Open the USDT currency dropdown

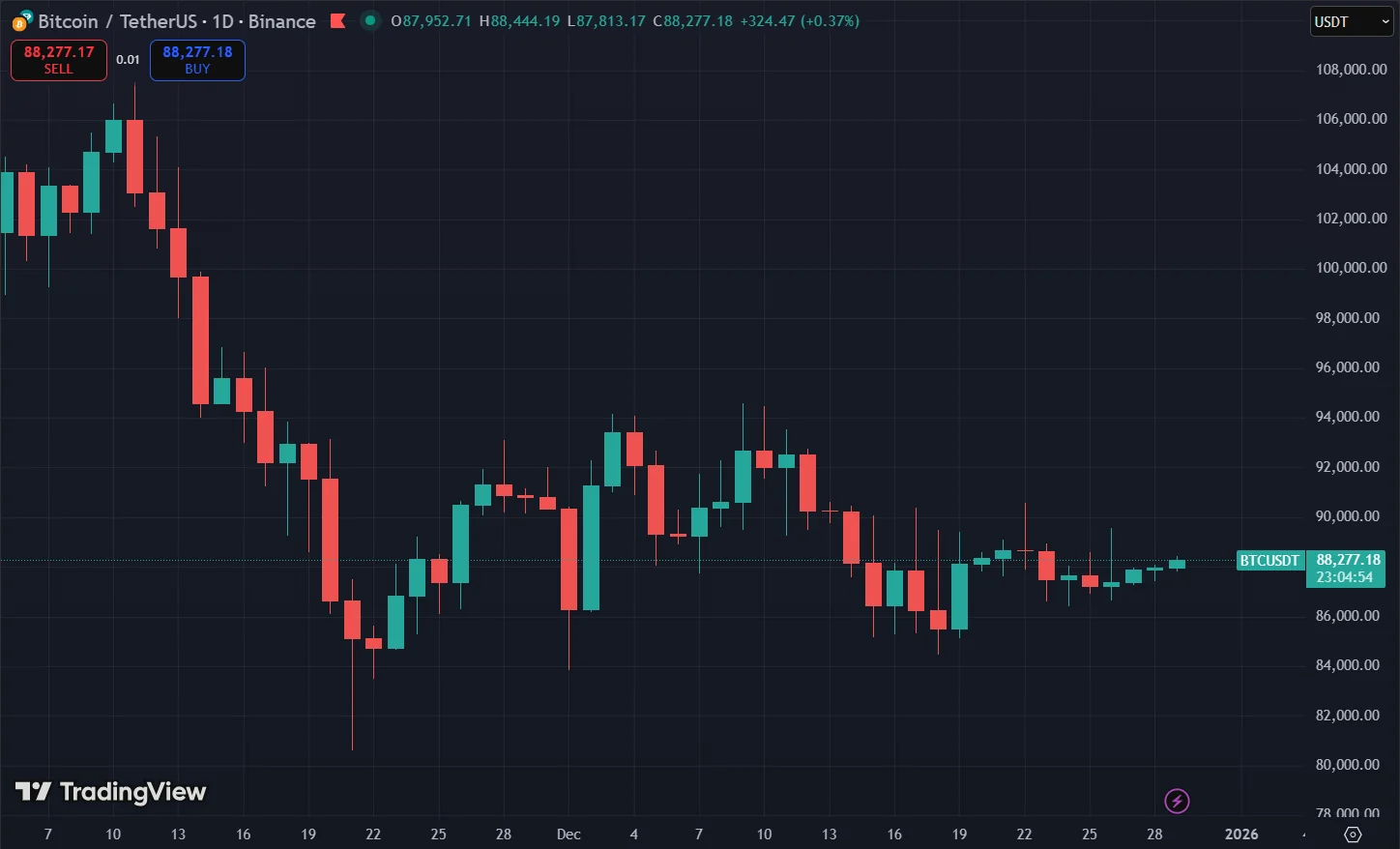click(x=1351, y=20)
